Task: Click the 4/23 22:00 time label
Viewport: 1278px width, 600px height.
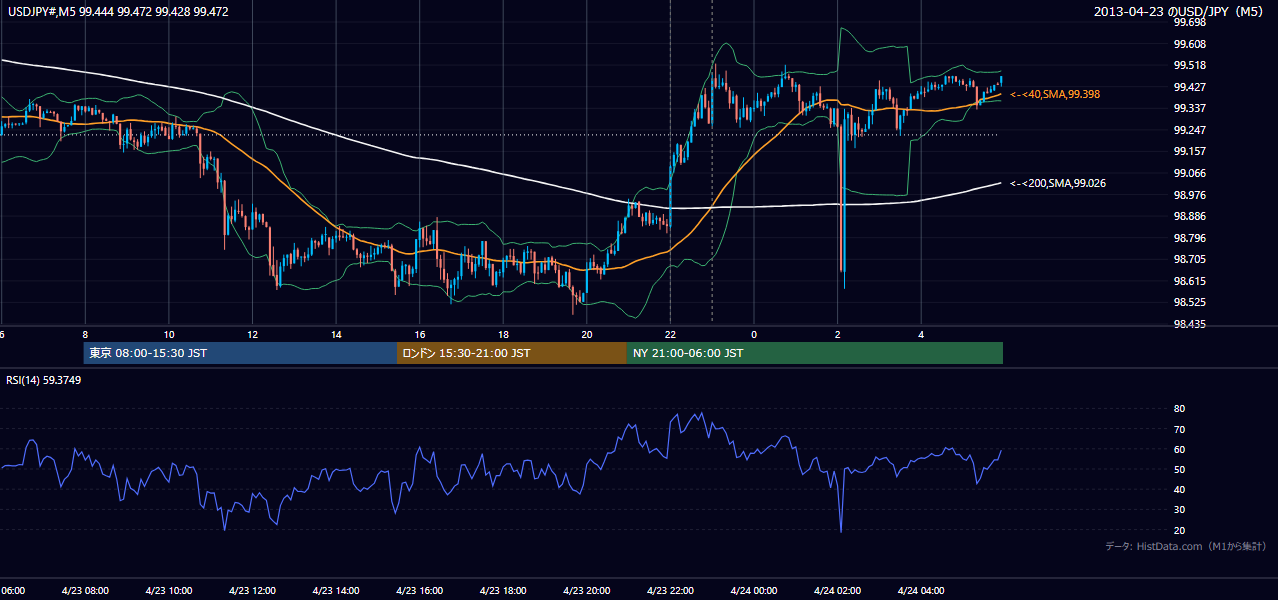Action: coord(671,591)
